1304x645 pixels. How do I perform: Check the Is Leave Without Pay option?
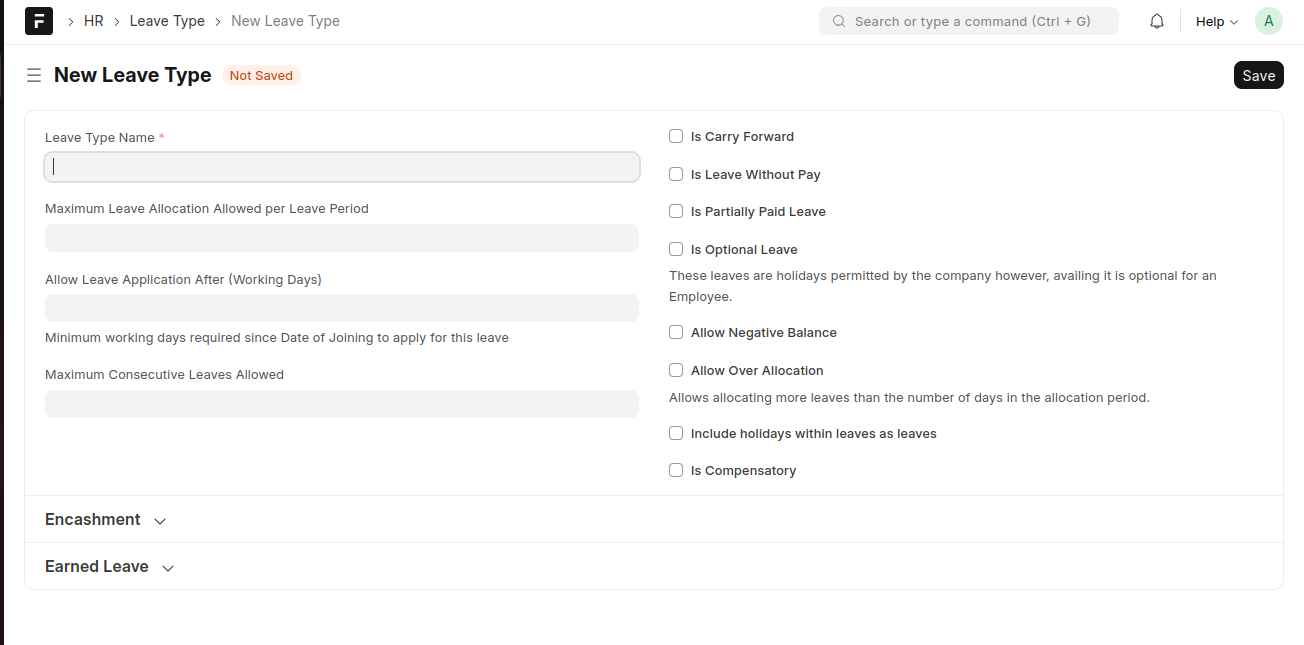point(676,174)
